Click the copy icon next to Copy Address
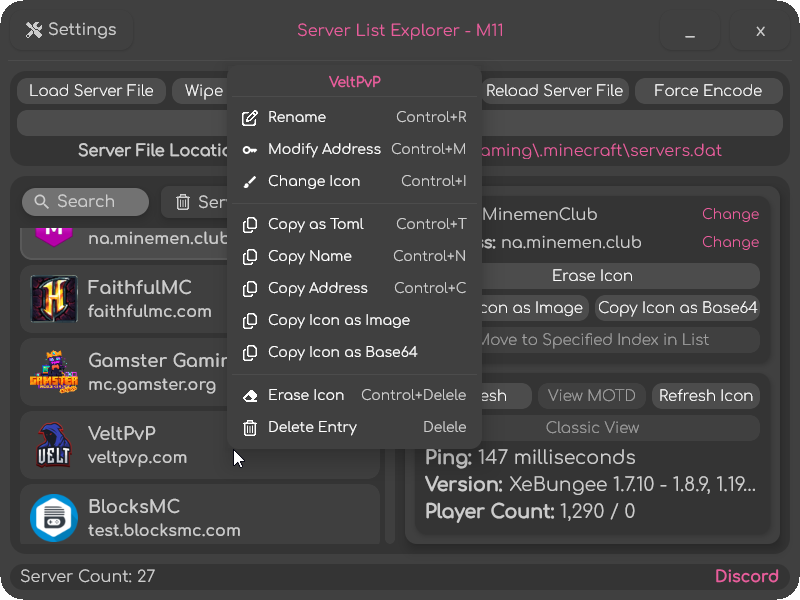Screen dimensions: 800x600 tap(249, 289)
